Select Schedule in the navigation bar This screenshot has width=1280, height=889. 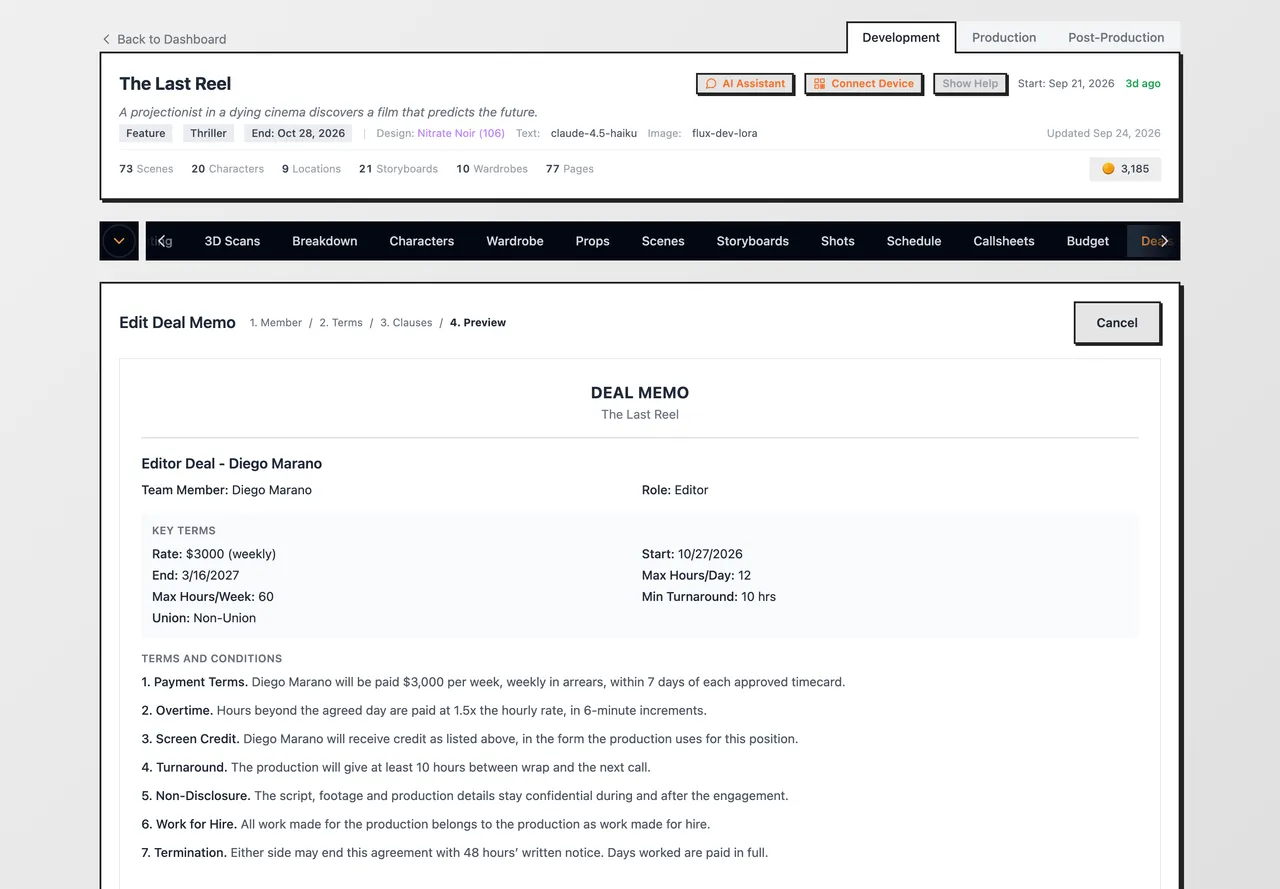click(x=914, y=241)
